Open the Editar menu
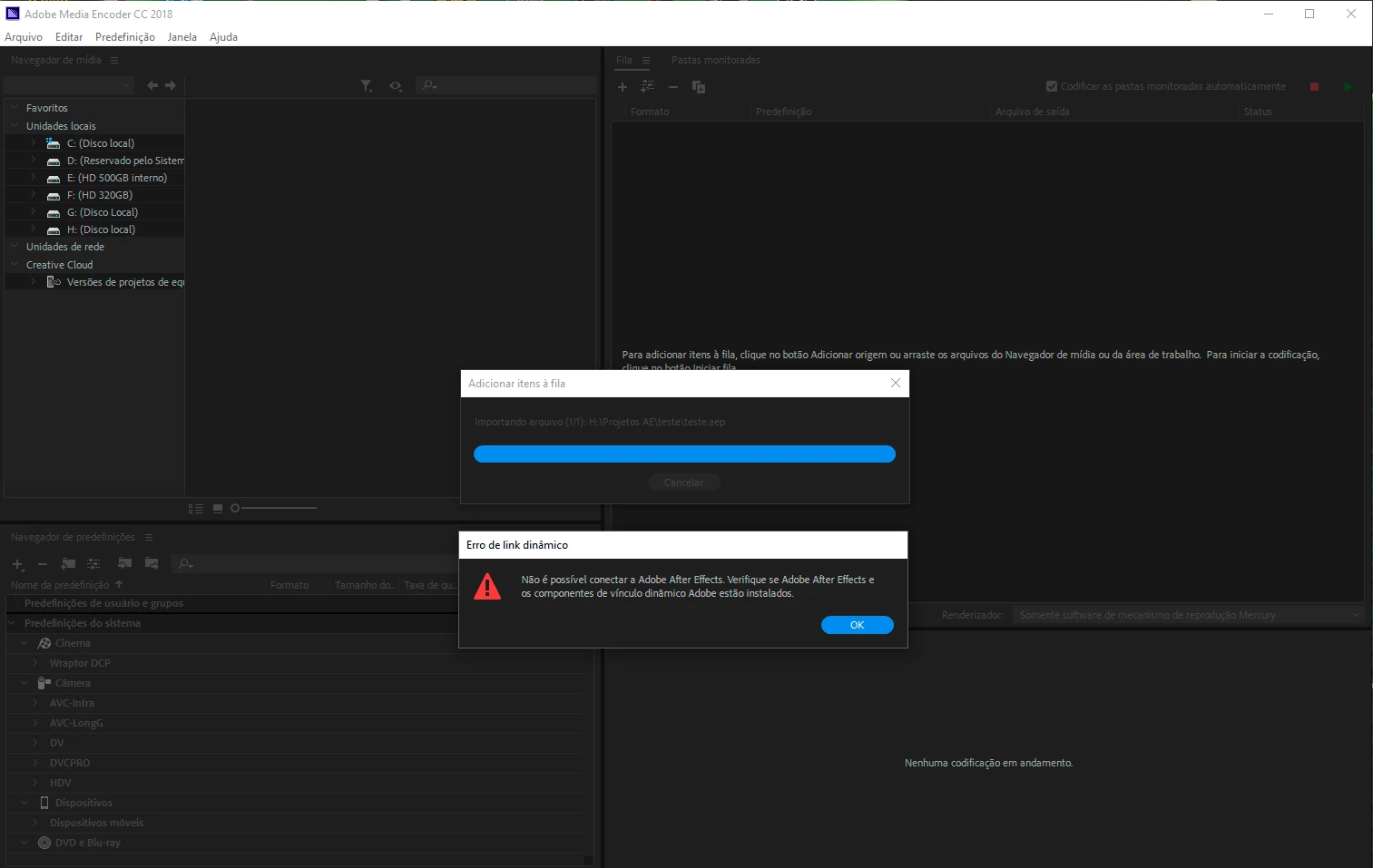 tap(69, 37)
